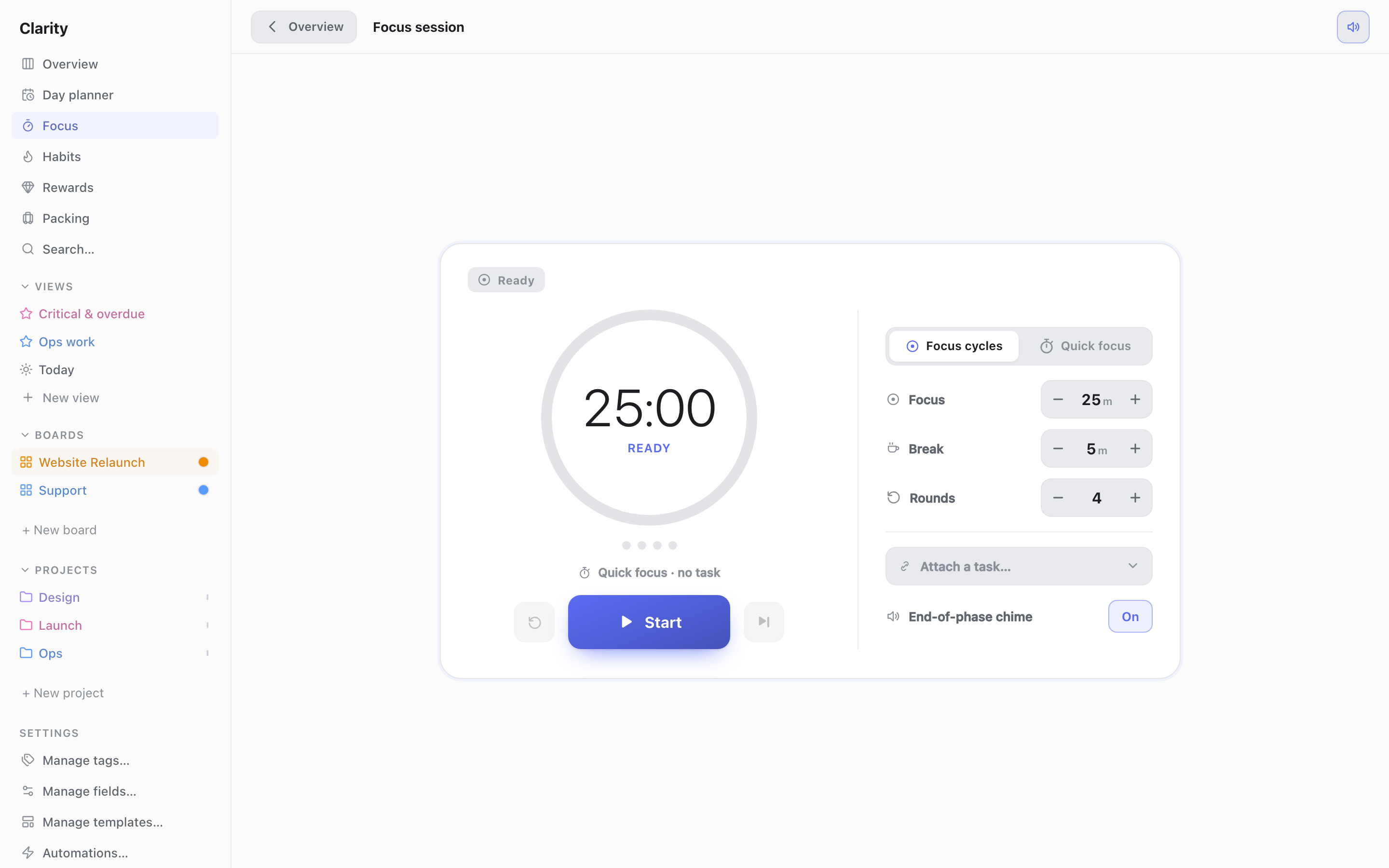Collapse the BOARDS section
Image resolution: width=1389 pixels, height=868 pixels.
pos(52,435)
